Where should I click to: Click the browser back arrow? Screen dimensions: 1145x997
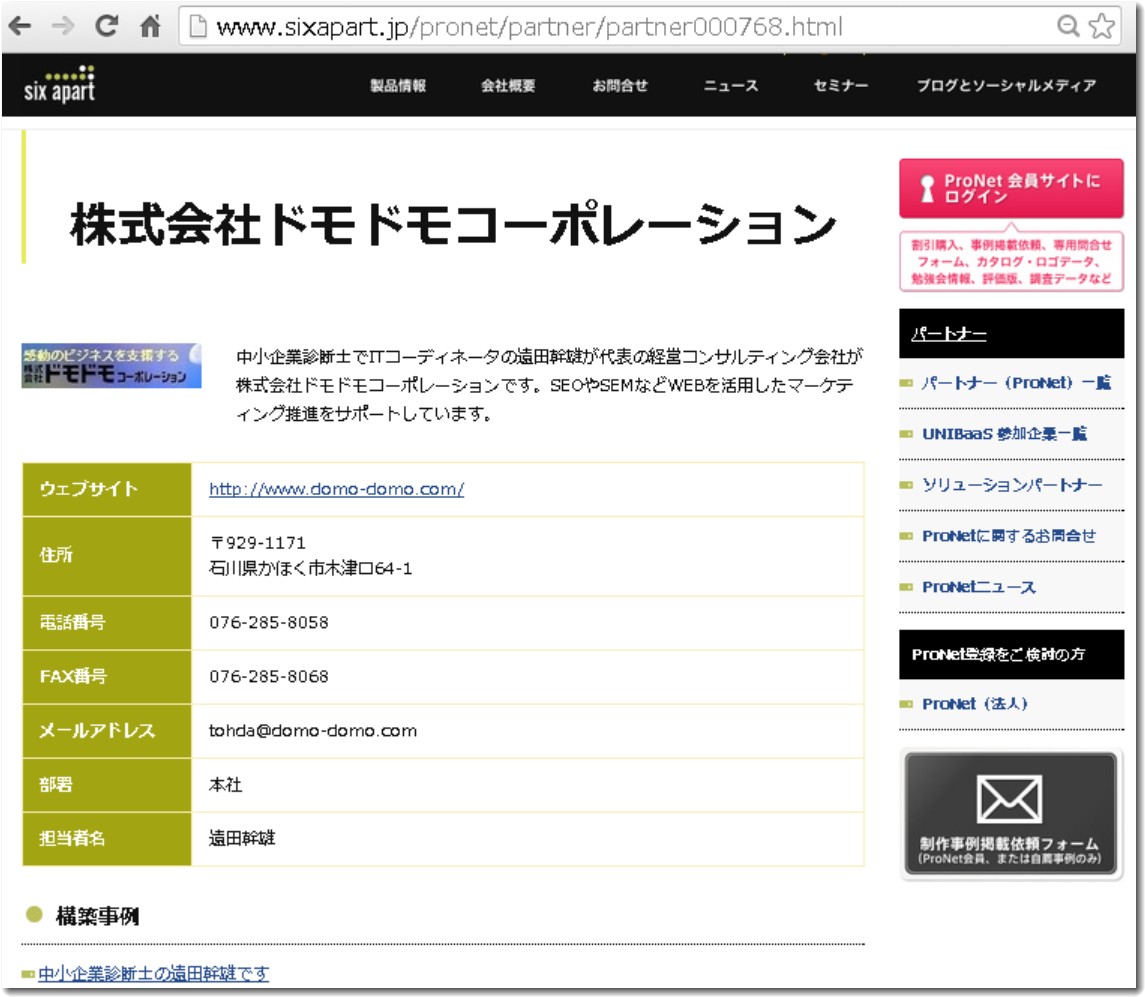coord(20,27)
